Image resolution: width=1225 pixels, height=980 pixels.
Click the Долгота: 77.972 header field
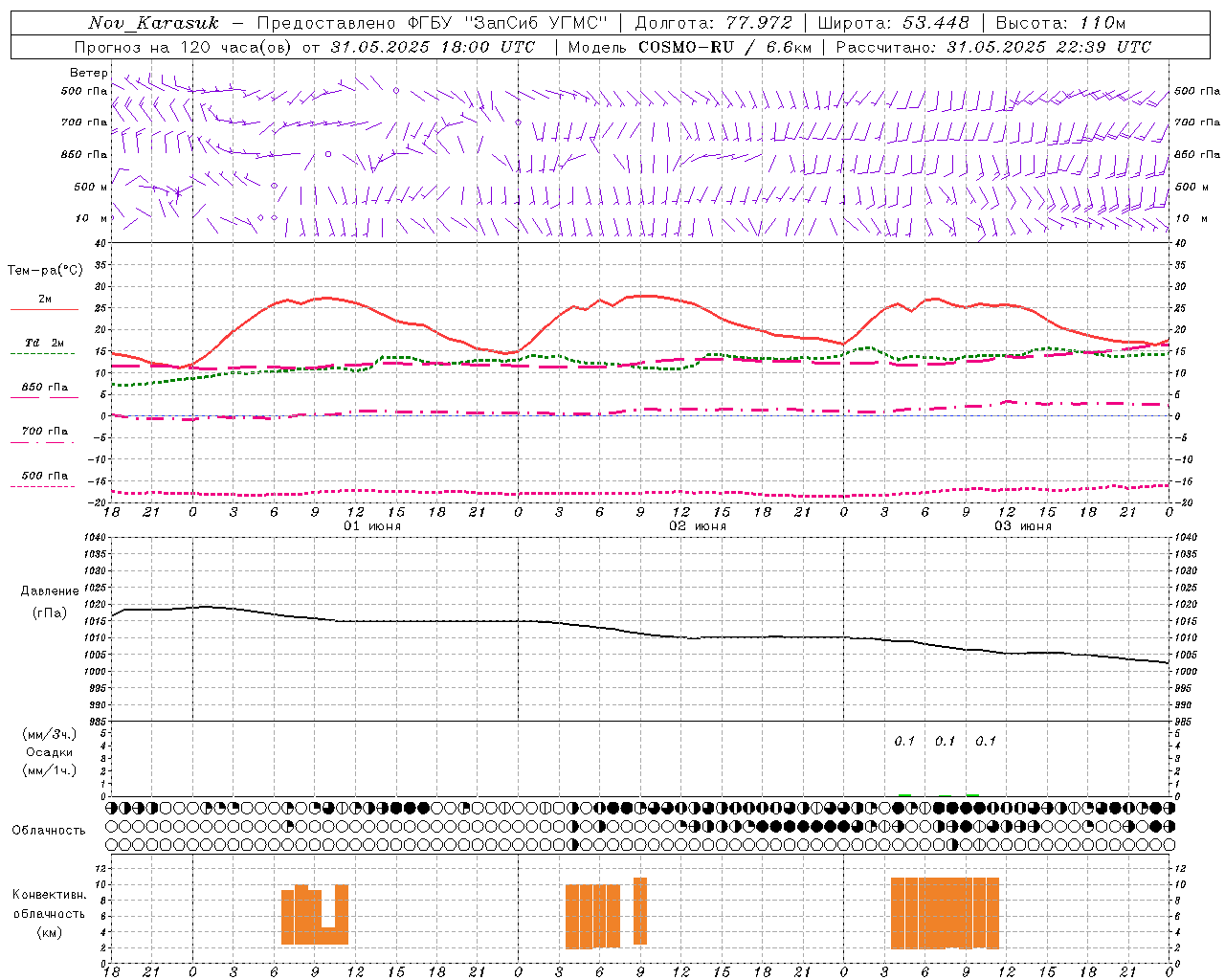[713, 23]
